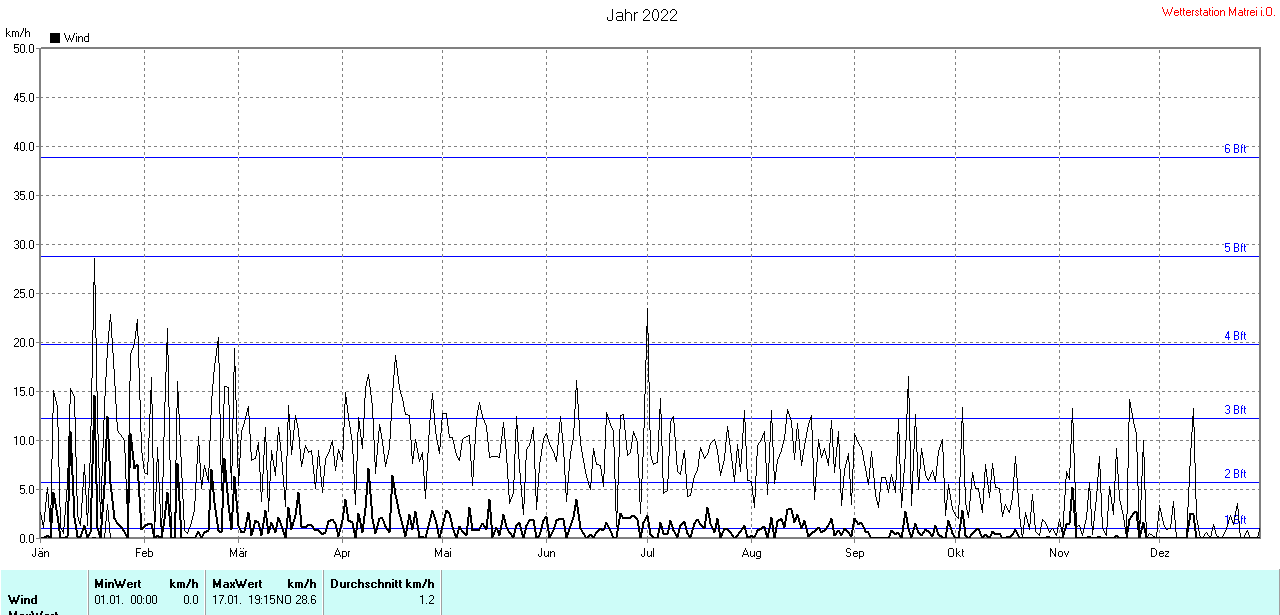The height and width of the screenshot is (615, 1280).
Task: Click the 'Jahr 2022' chart title
Action: (x=642, y=15)
